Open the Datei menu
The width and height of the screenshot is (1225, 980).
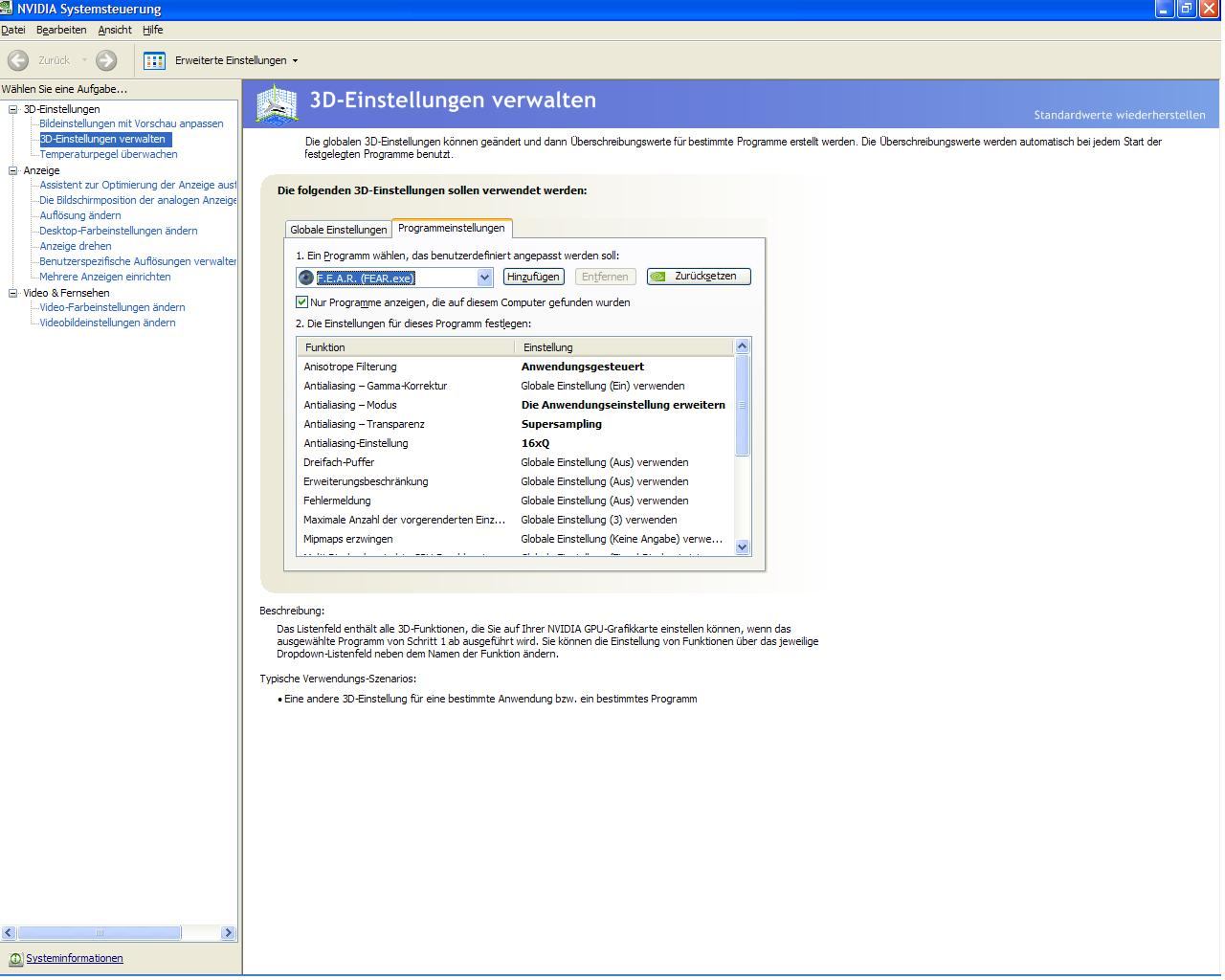13,30
